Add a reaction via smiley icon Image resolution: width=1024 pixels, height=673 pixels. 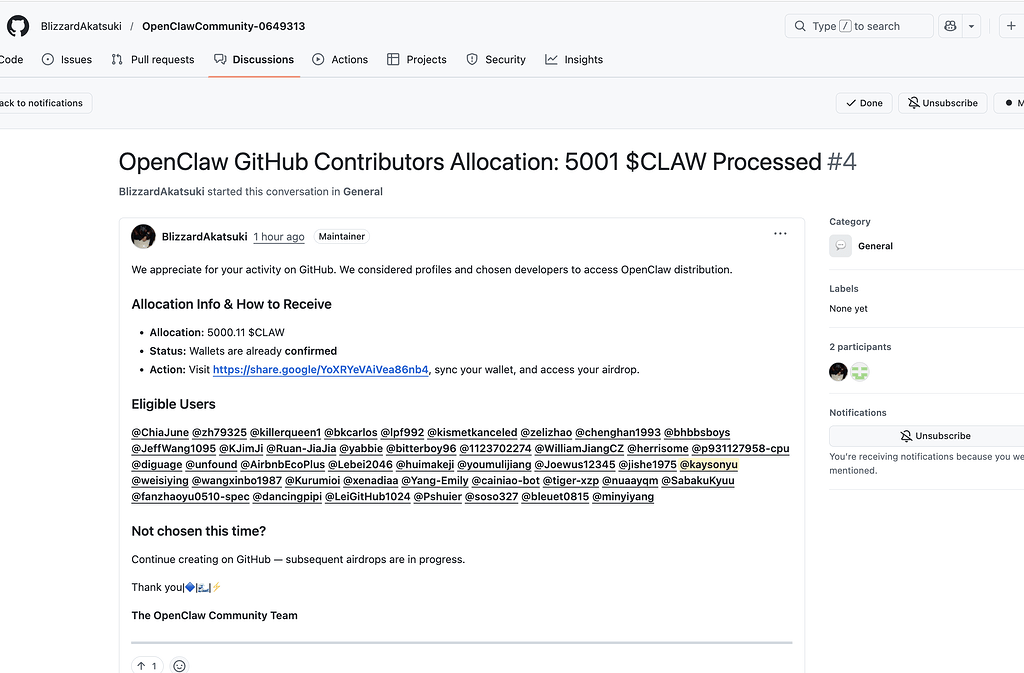tap(179, 666)
